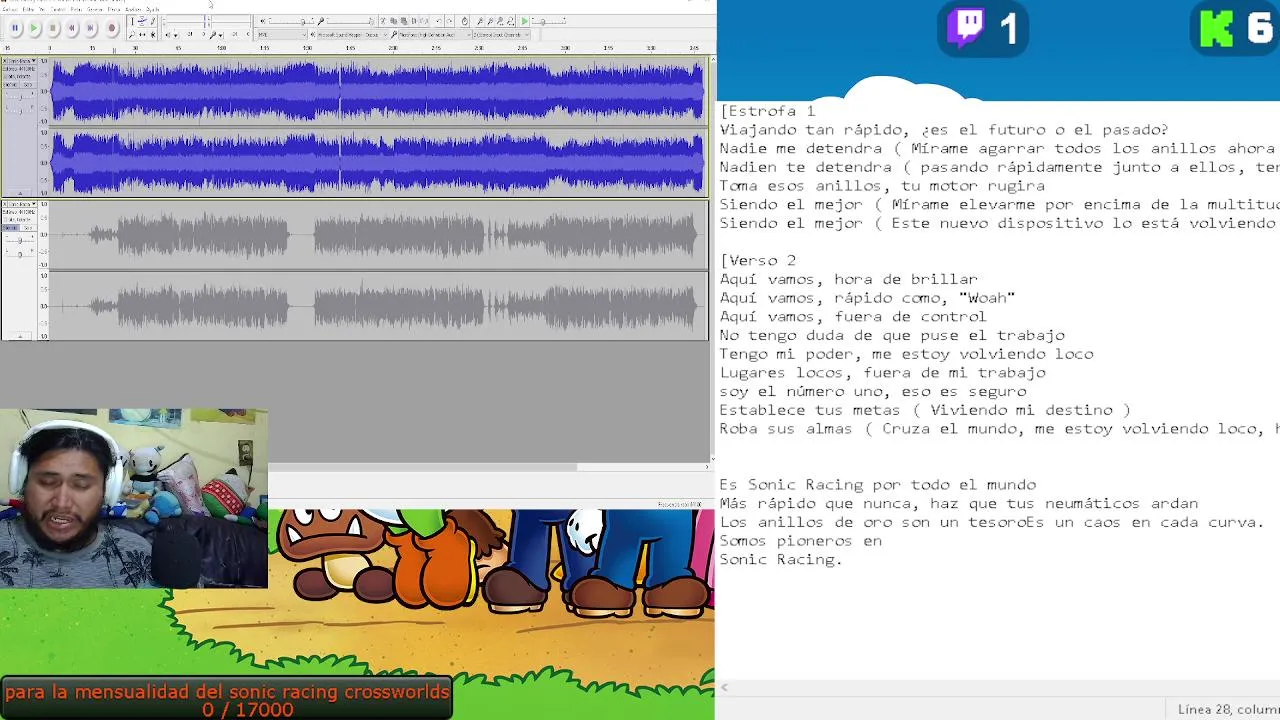This screenshot has width=1280, height=720.
Task: Select the Envelope tool
Action: [x=142, y=21]
